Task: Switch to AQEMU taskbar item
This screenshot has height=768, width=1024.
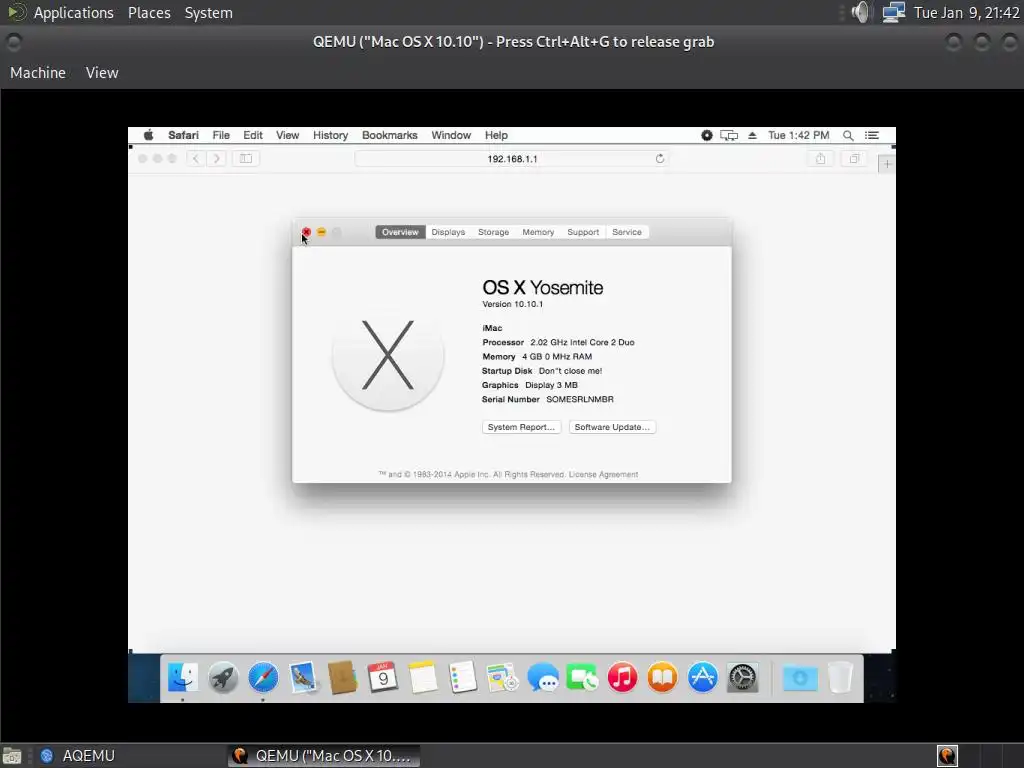Action: coord(77,756)
